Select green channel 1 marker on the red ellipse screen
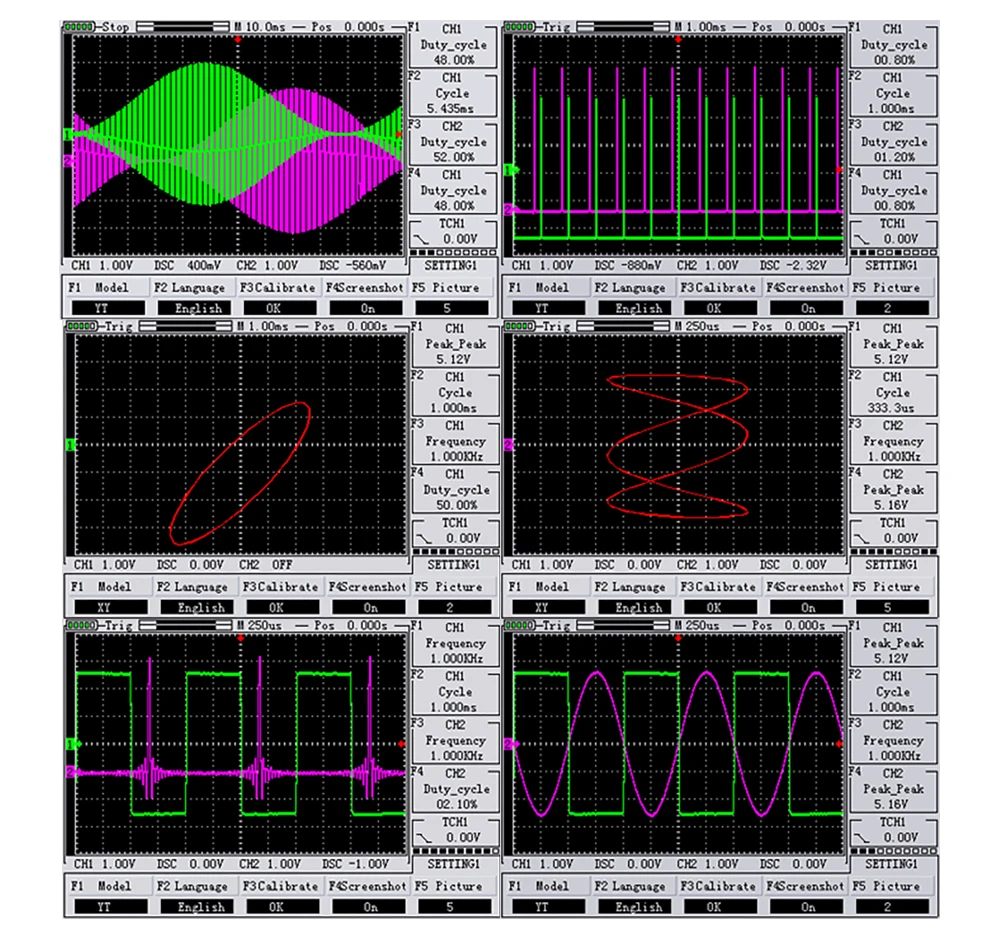 71,444
